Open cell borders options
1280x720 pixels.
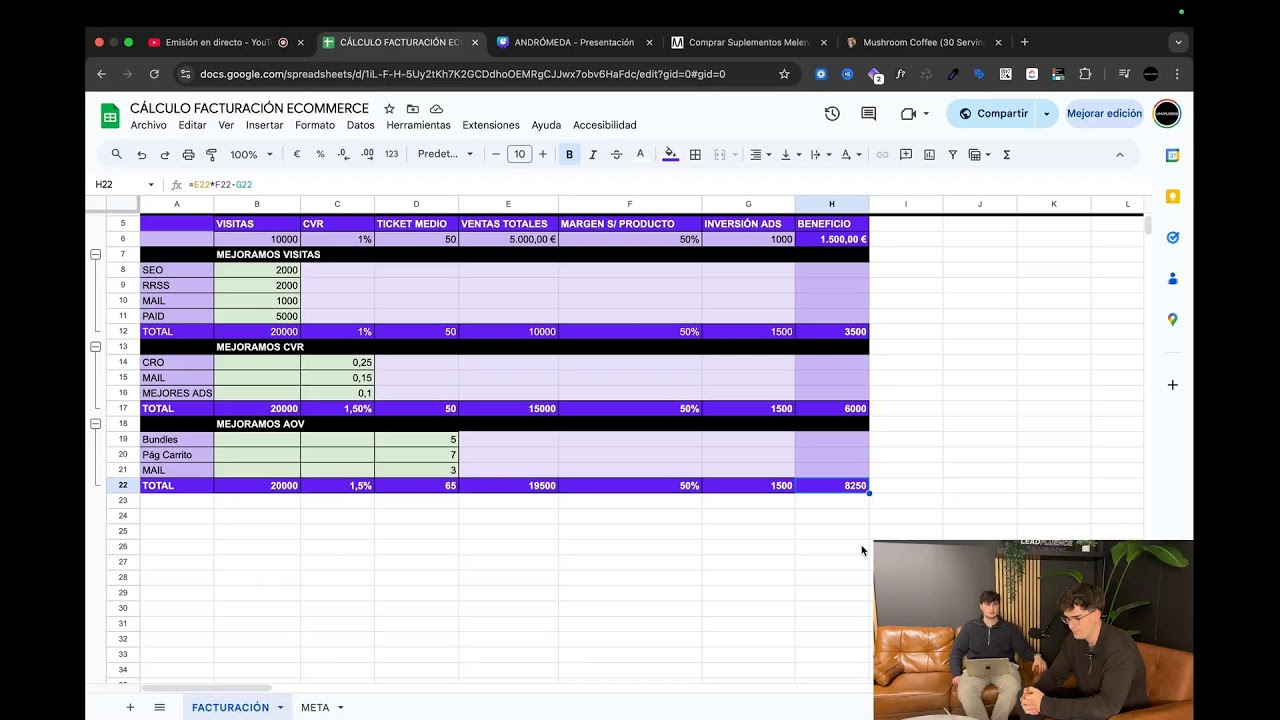pyautogui.click(x=695, y=155)
